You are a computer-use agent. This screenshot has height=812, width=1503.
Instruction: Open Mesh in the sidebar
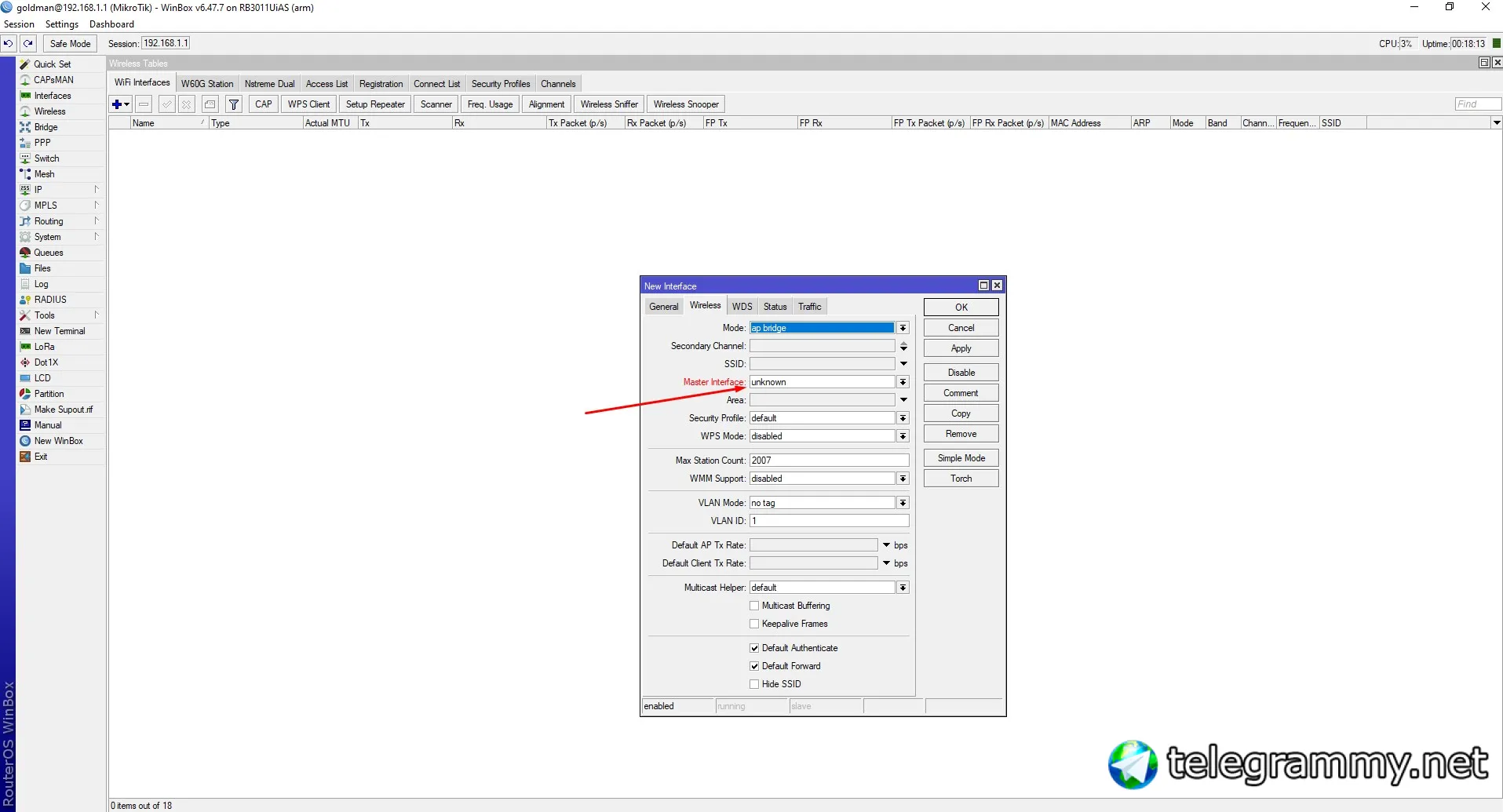point(44,174)
